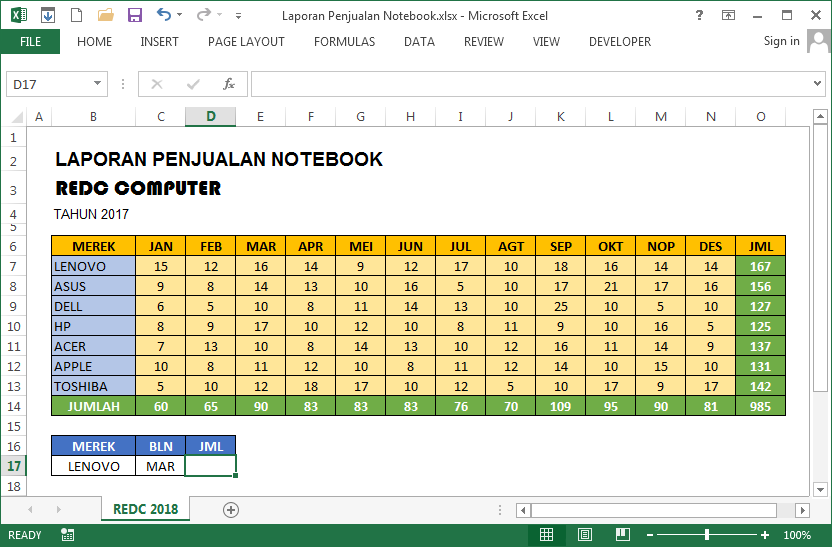This screenshot has width=832, height=547.
Task: Select DELL September value 25
Action: 561,307
